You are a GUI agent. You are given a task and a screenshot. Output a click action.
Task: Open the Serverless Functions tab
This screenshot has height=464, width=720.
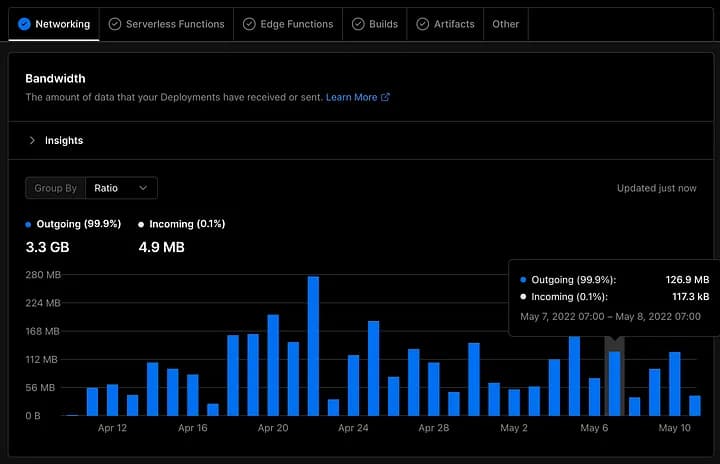click(166, 24)
